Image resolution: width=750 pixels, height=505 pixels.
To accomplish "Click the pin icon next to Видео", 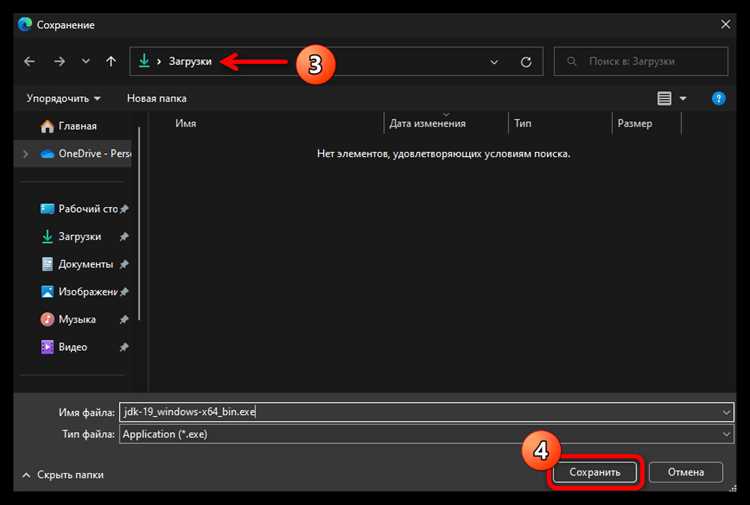I will (124, 347).
